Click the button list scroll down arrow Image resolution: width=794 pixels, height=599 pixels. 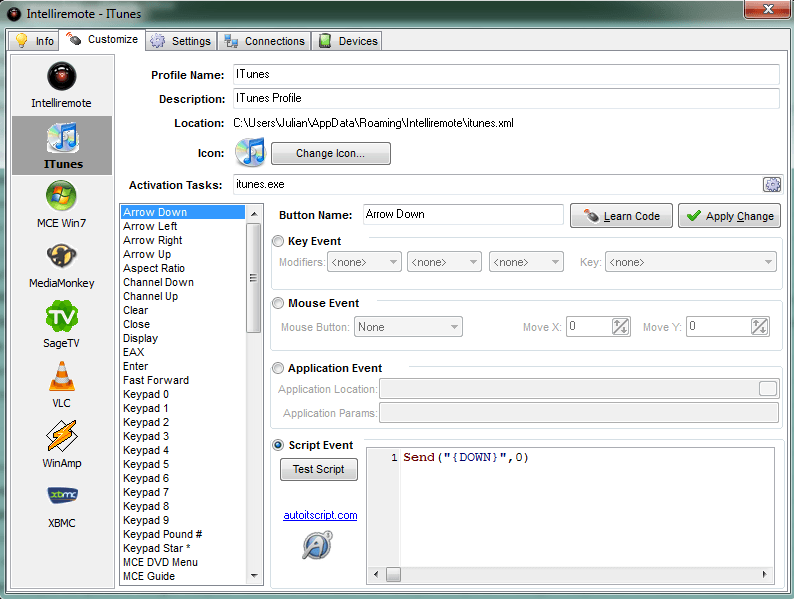tap(254, 576)
